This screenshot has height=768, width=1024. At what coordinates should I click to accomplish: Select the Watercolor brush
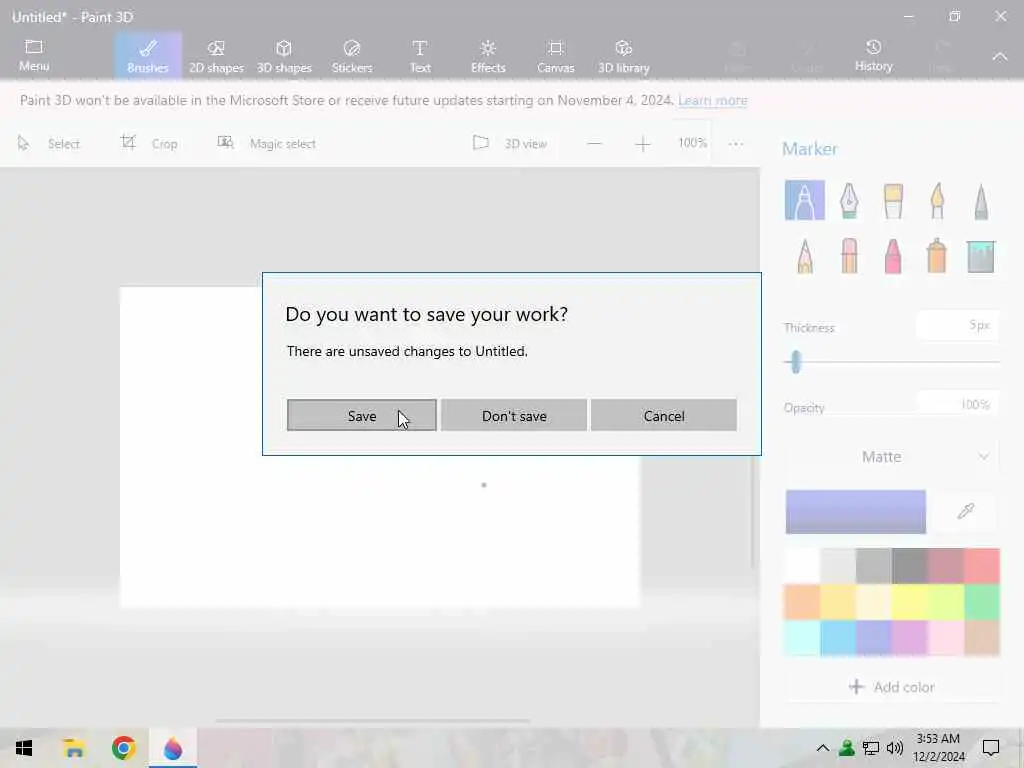click(x=937, y=200)
